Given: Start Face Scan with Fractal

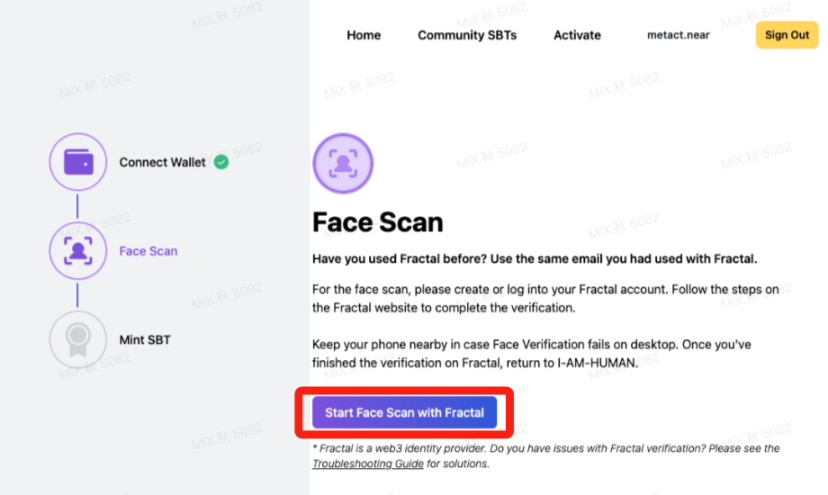Looking at the screenshot, I should (404, 412).
